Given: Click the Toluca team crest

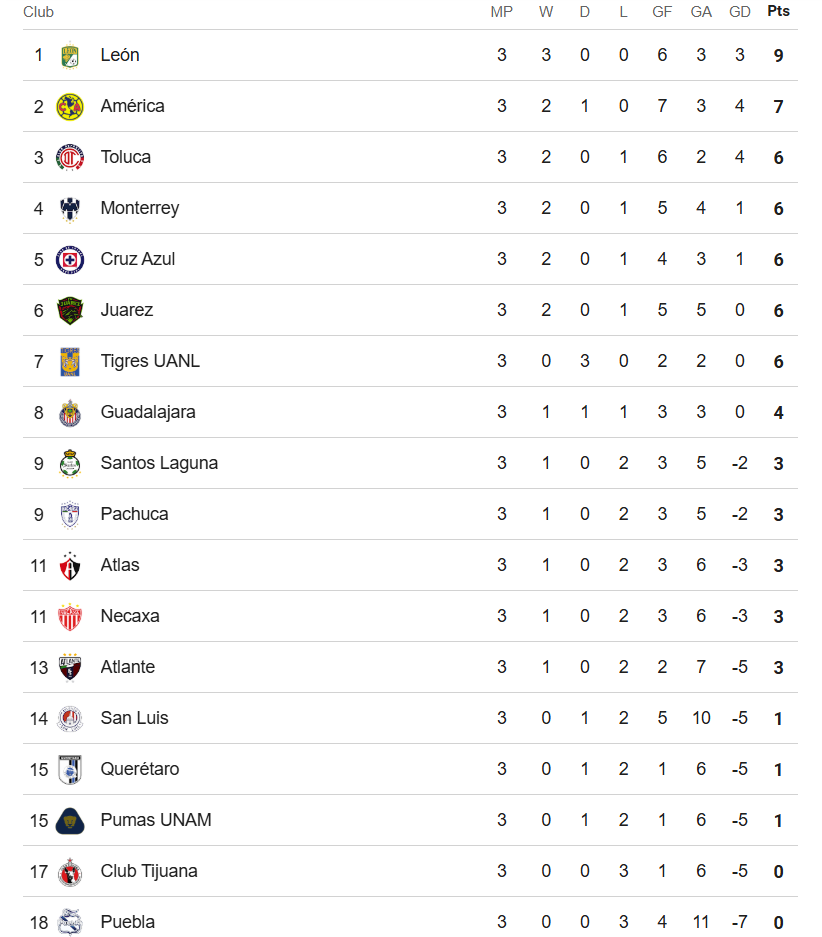Looking at the screenshot, I should (x=70, y=158).
